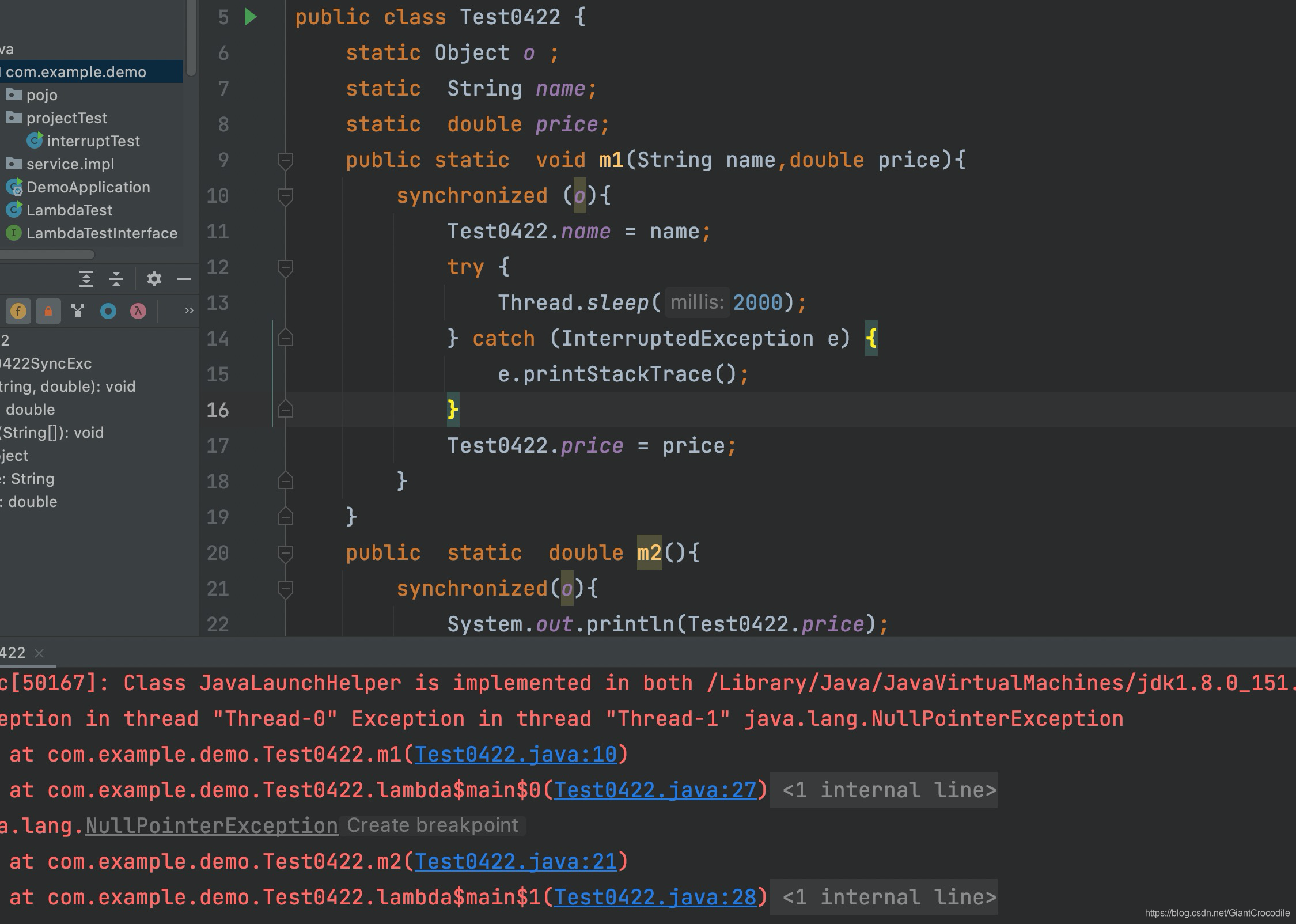Click the LambdaTestInterface interface icon
This screenshot has height=924, width=1296.
pos(14,233)
